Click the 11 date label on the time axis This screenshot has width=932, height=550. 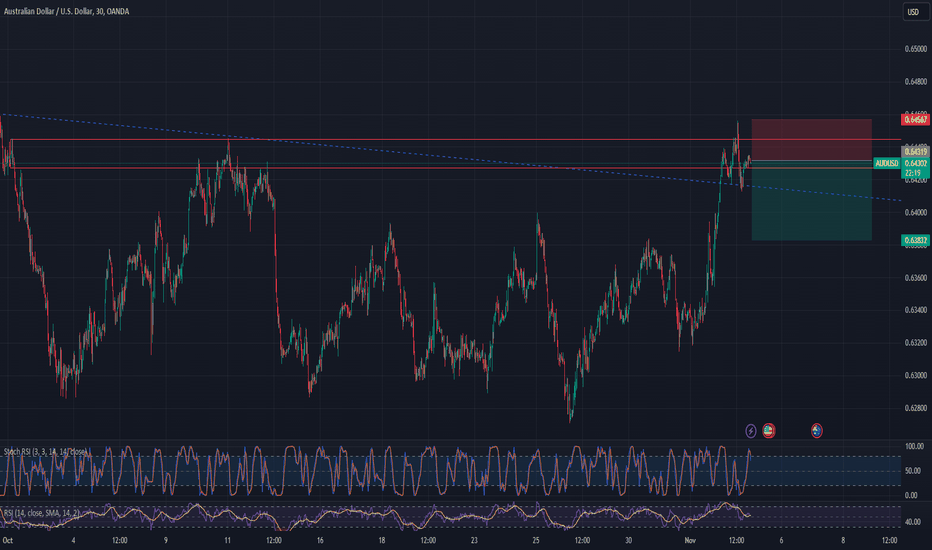tap(228, 540)
